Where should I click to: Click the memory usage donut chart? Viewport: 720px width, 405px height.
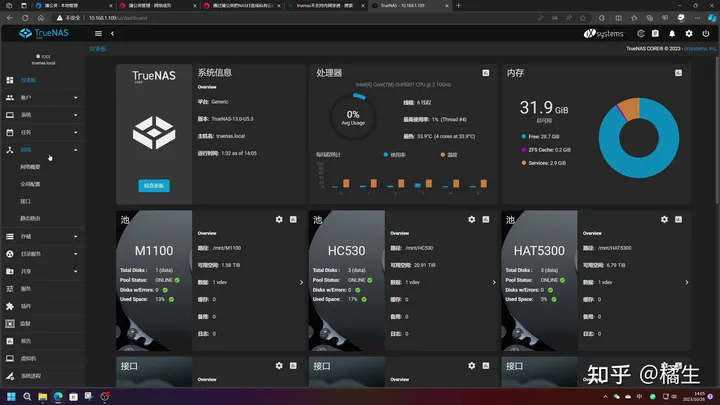pyautogui.click(x=639, y=138)
